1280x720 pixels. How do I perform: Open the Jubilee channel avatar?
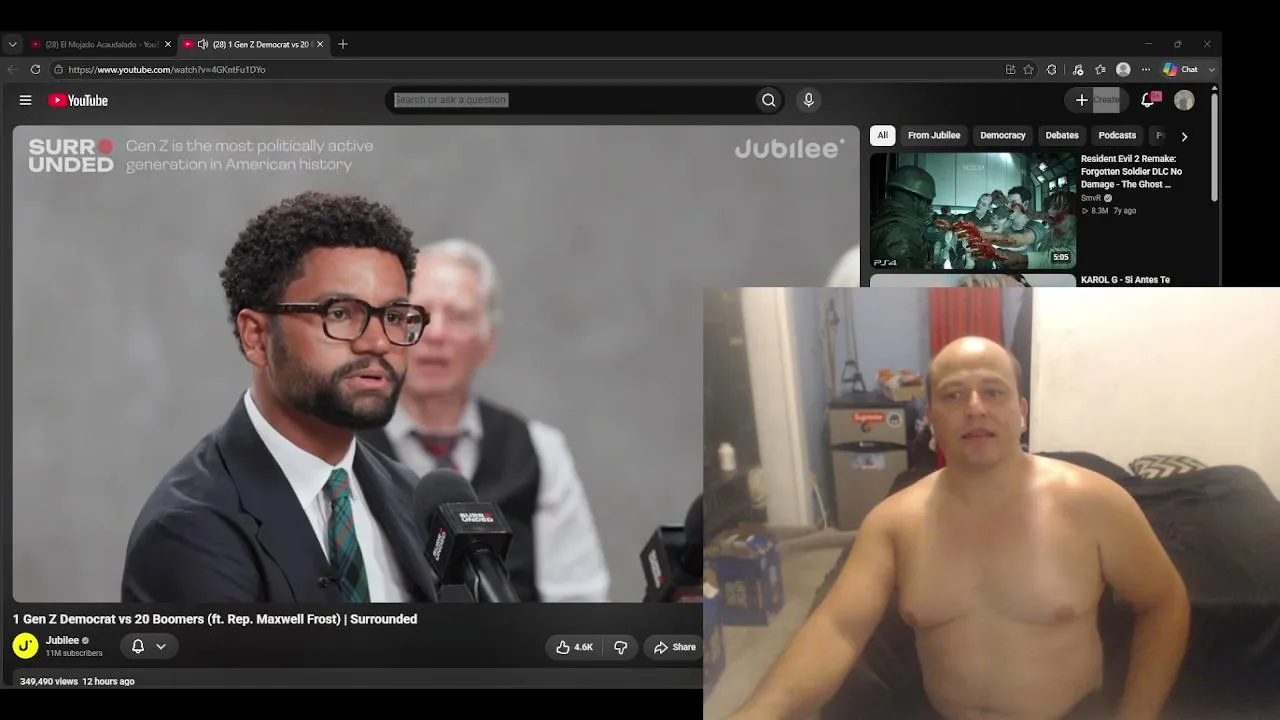pos(26,646)
